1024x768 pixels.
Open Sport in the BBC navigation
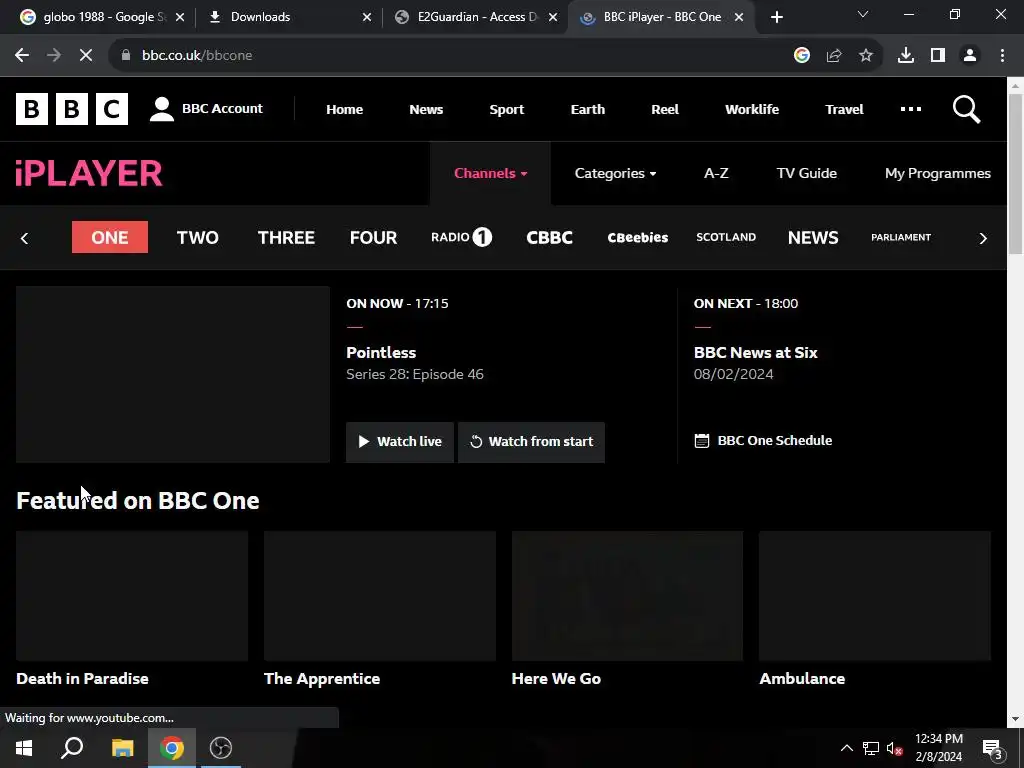pyautogui.click(x=507, y=109)
